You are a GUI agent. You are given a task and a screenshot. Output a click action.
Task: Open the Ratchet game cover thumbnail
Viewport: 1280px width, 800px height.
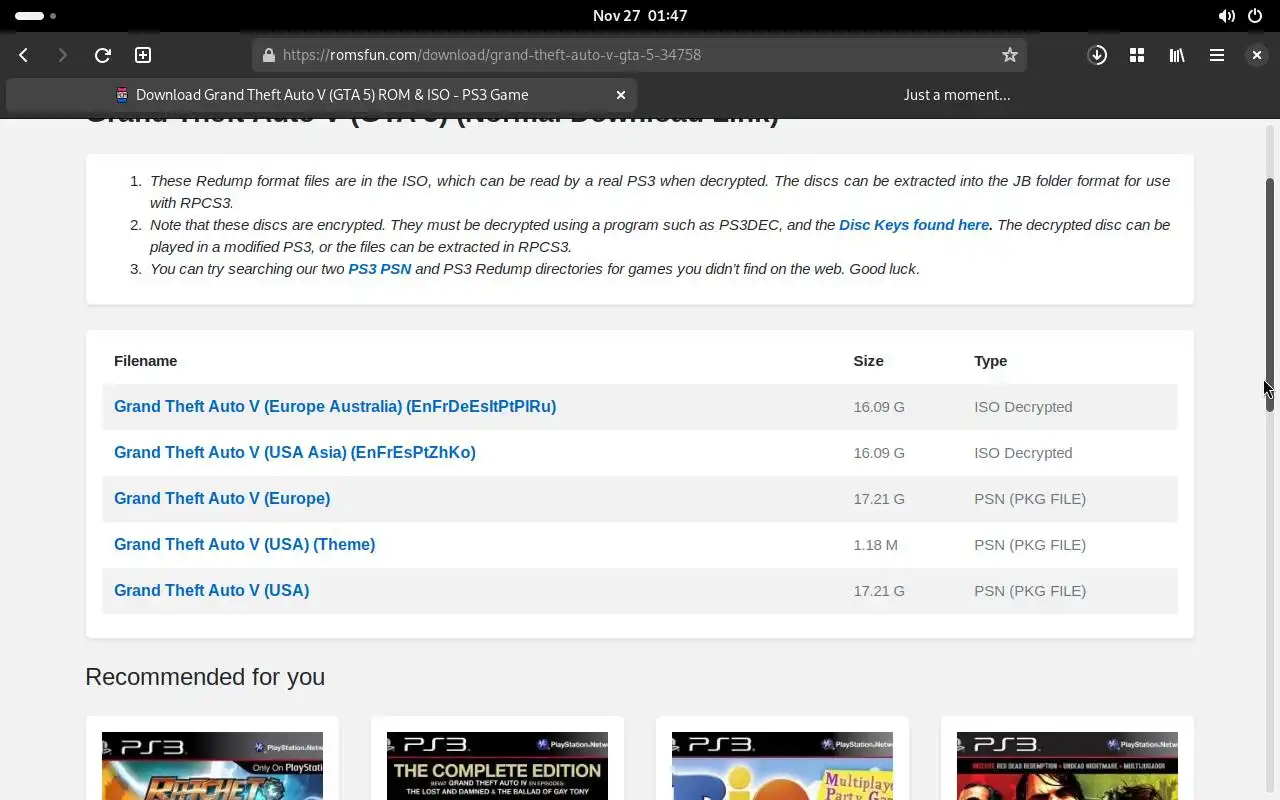[212, 766]
